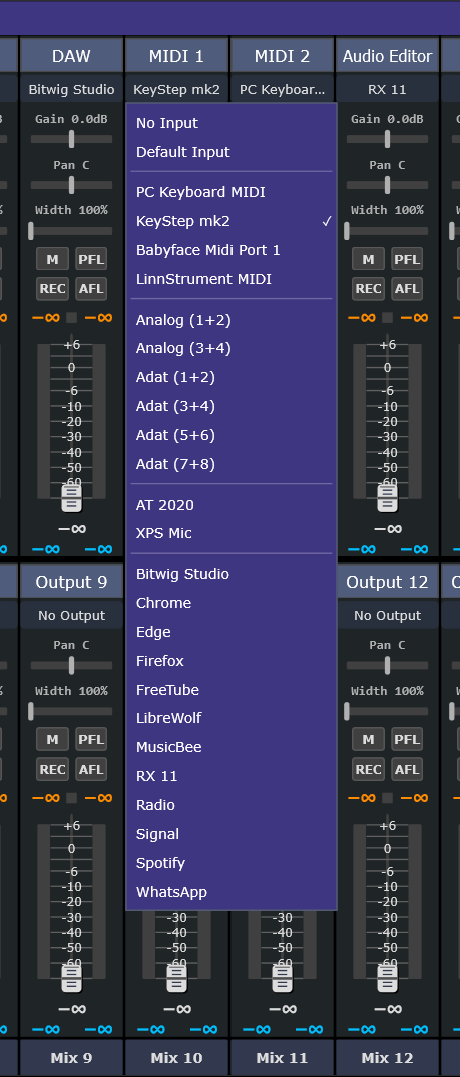The image size is (460, 1077).
Task: Choose LibreWolf as input source
Action: (231, 718)
